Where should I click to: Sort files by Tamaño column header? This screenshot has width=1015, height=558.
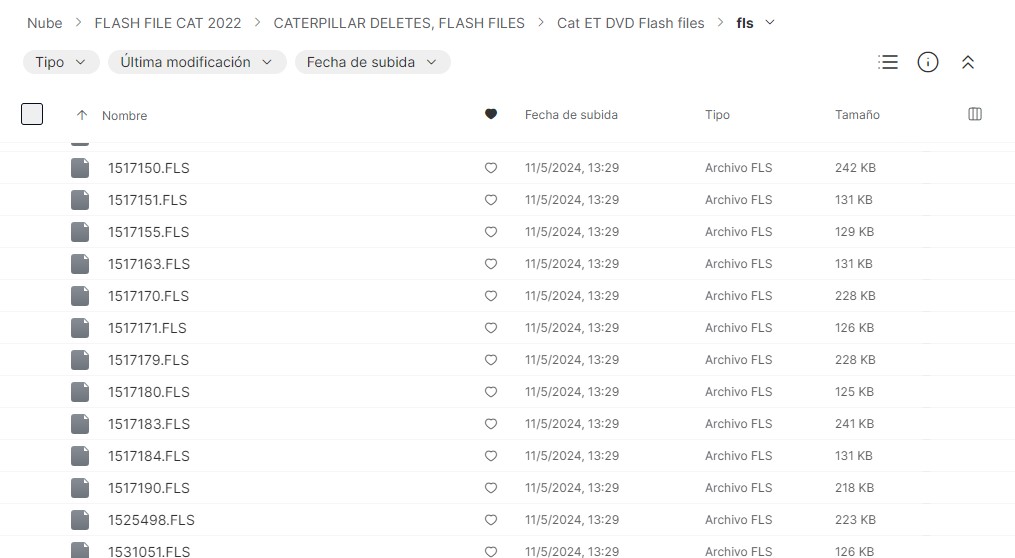click(857, 115)
